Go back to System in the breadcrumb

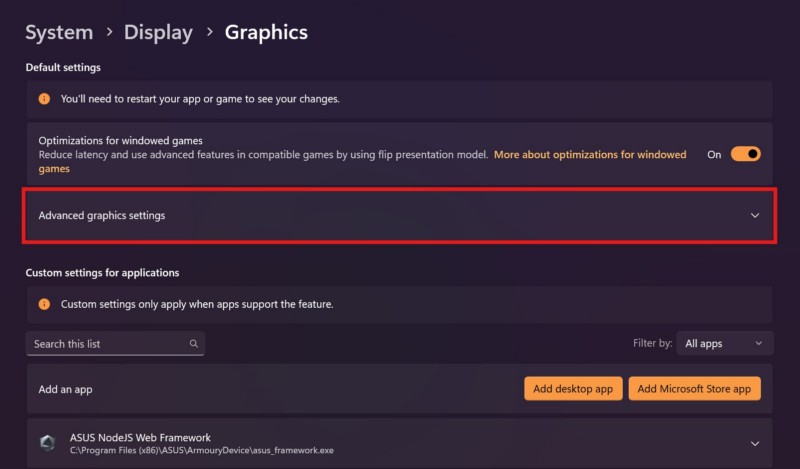(x=59, y=32)
